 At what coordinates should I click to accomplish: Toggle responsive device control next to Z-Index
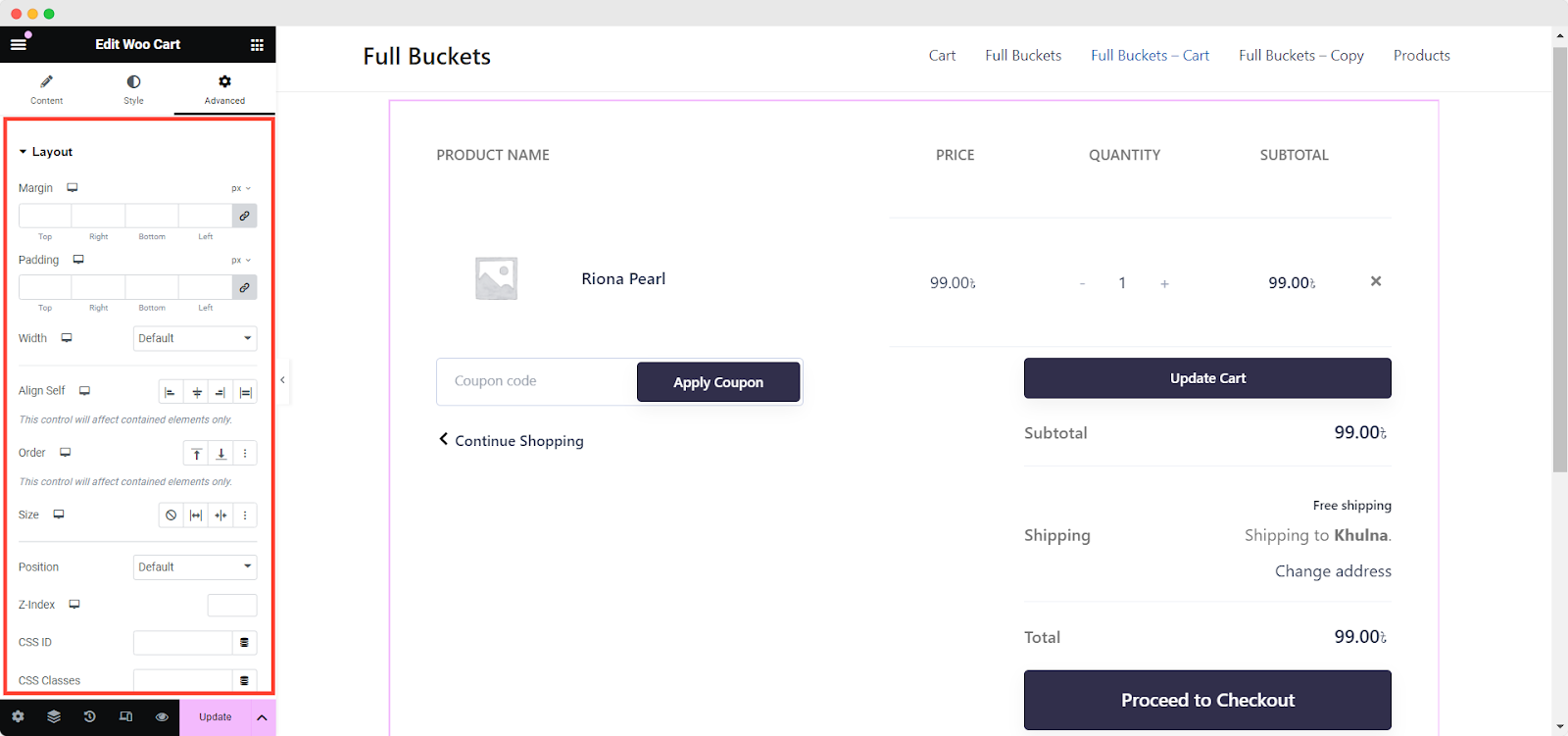click(72, 605)
